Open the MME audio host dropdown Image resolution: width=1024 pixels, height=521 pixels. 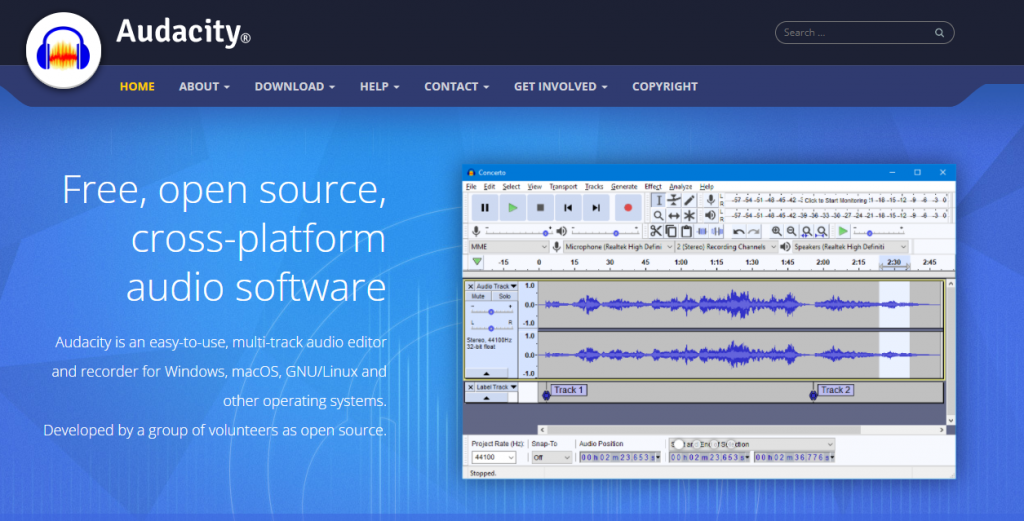point(508,247)
